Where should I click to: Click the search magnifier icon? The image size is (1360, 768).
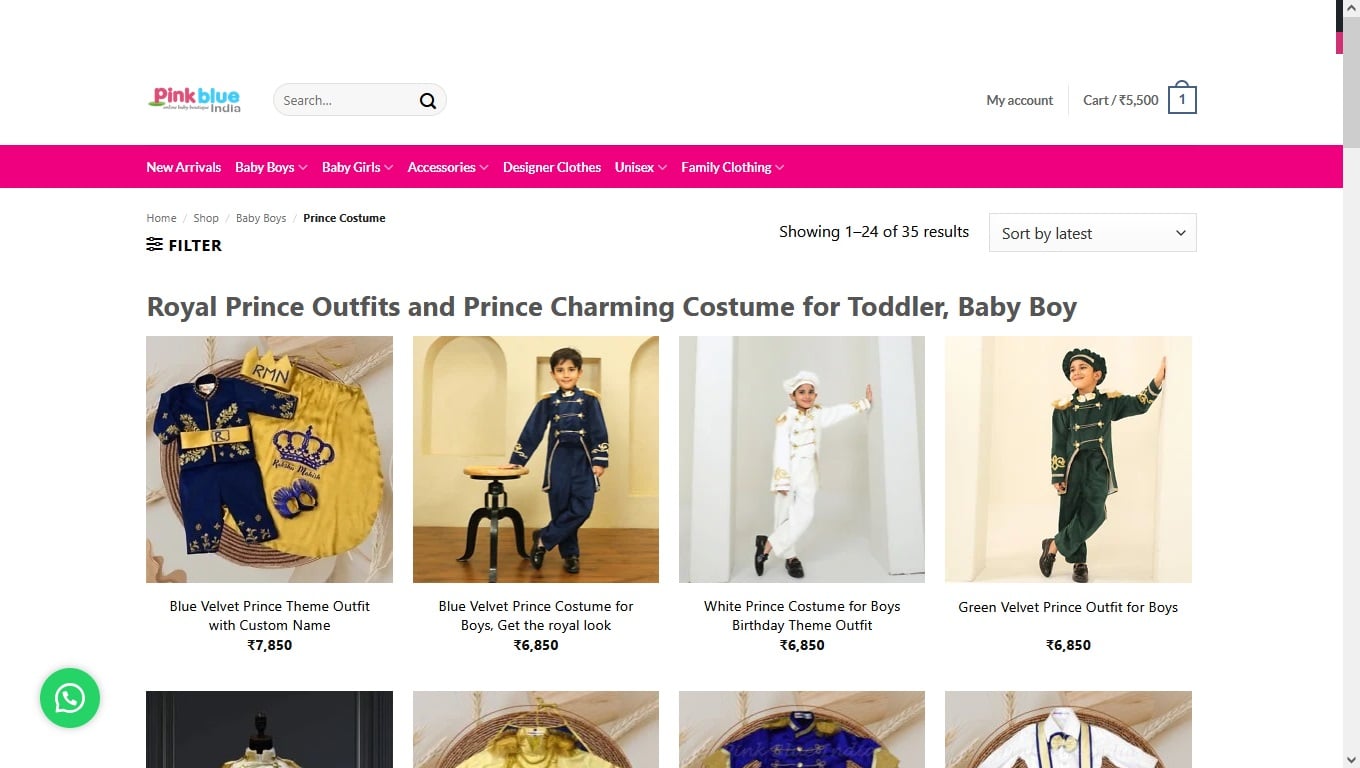(x=428, y=100)
